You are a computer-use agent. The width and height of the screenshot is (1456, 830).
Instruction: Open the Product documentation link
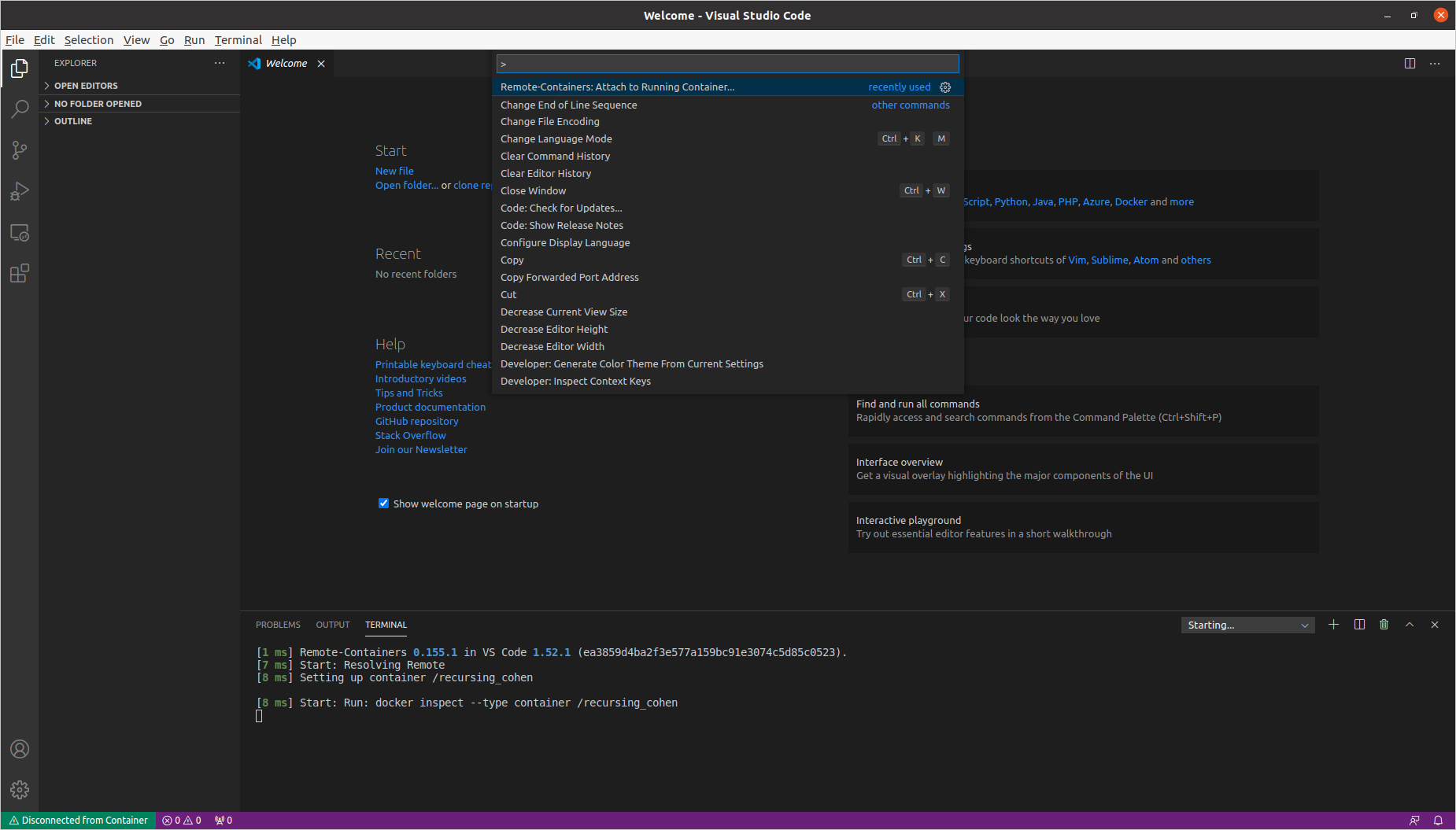[x=431, y=407]
